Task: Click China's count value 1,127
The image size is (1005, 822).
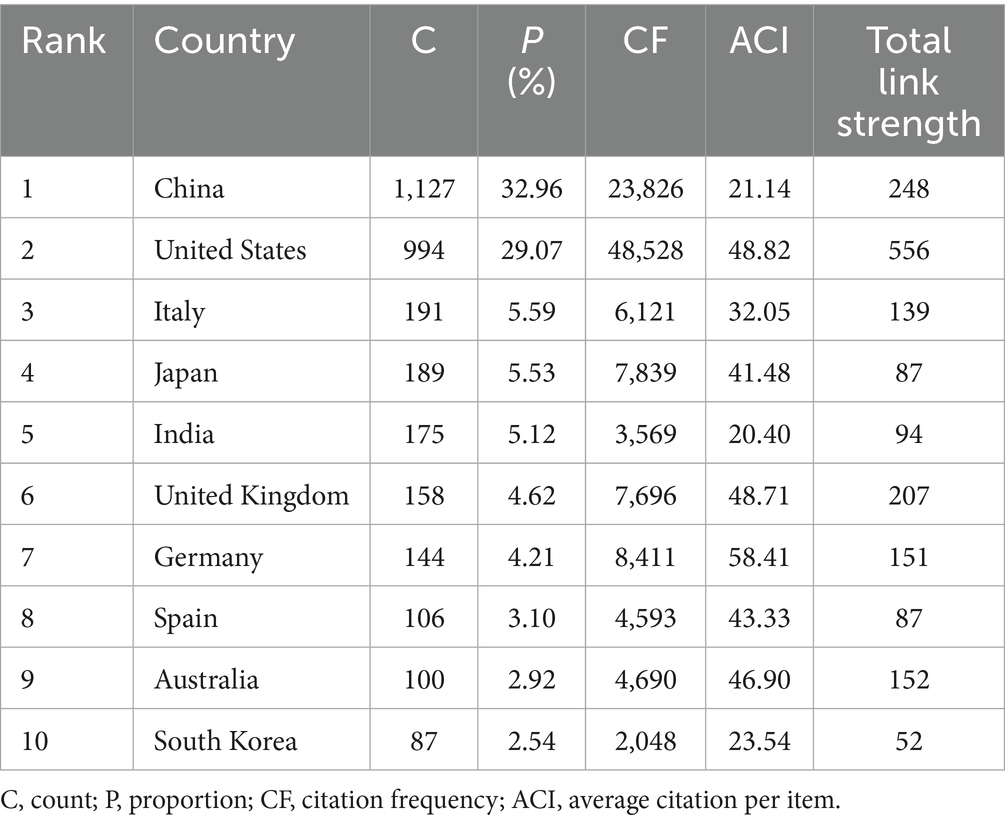Action: coord(424,187)
